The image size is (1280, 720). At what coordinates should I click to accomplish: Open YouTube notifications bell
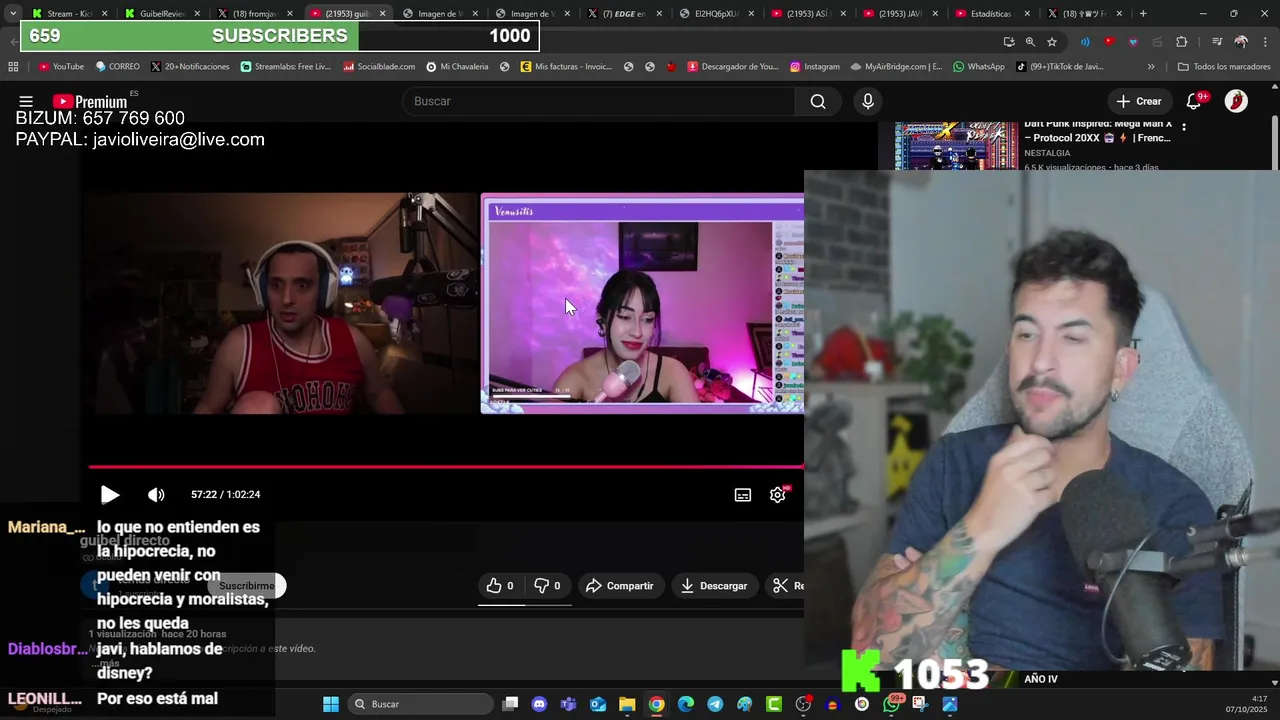(1194, 101)
